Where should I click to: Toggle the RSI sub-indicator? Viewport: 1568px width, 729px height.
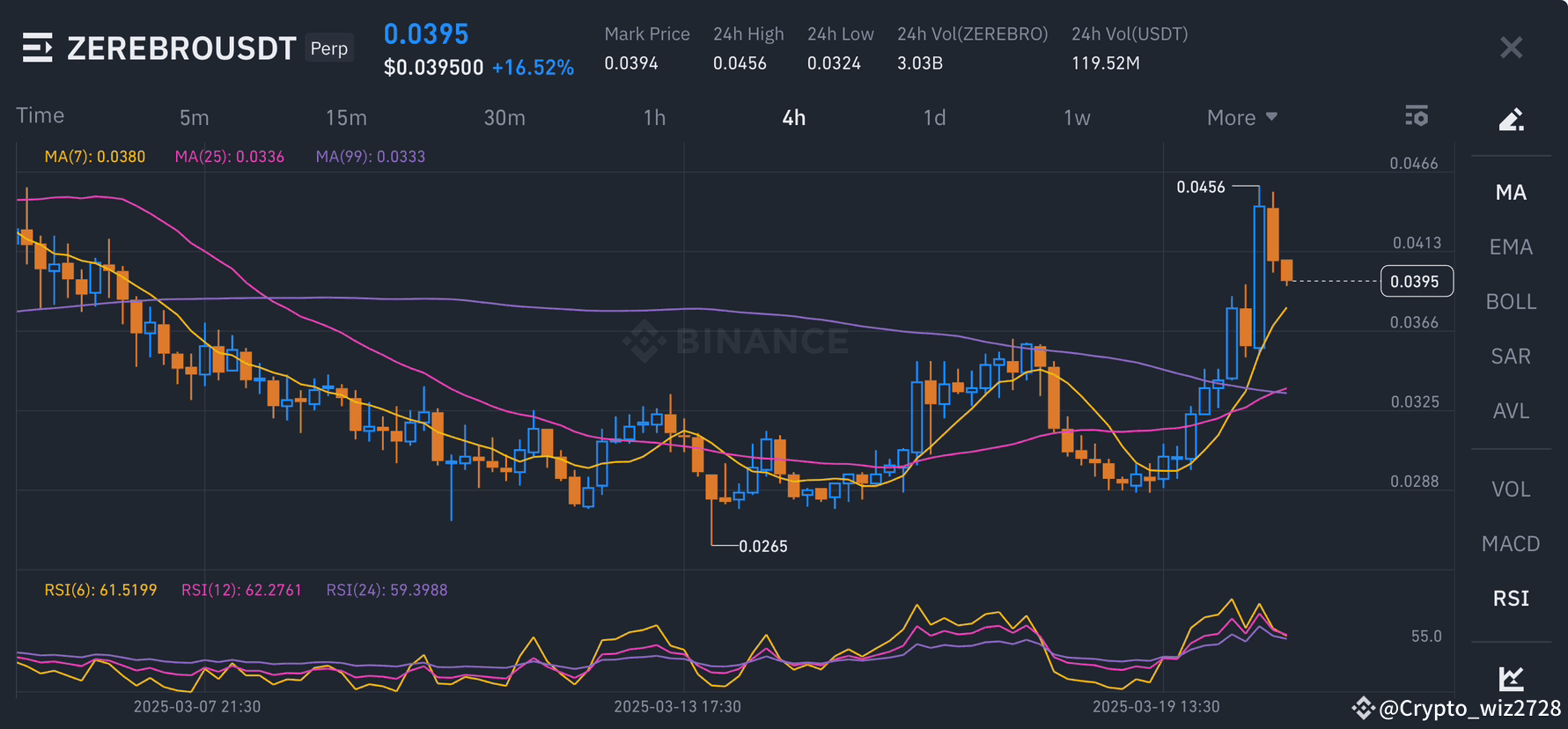click(1511, 599)
